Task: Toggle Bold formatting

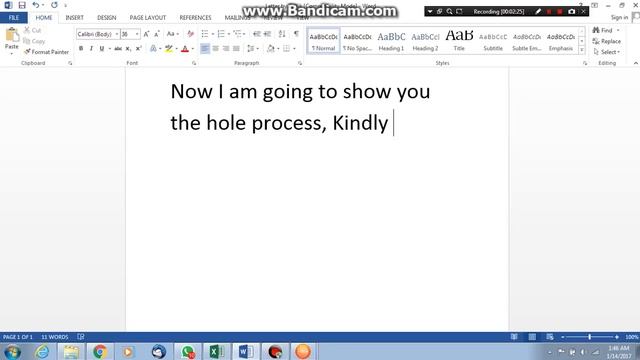Action: point(81,49)
